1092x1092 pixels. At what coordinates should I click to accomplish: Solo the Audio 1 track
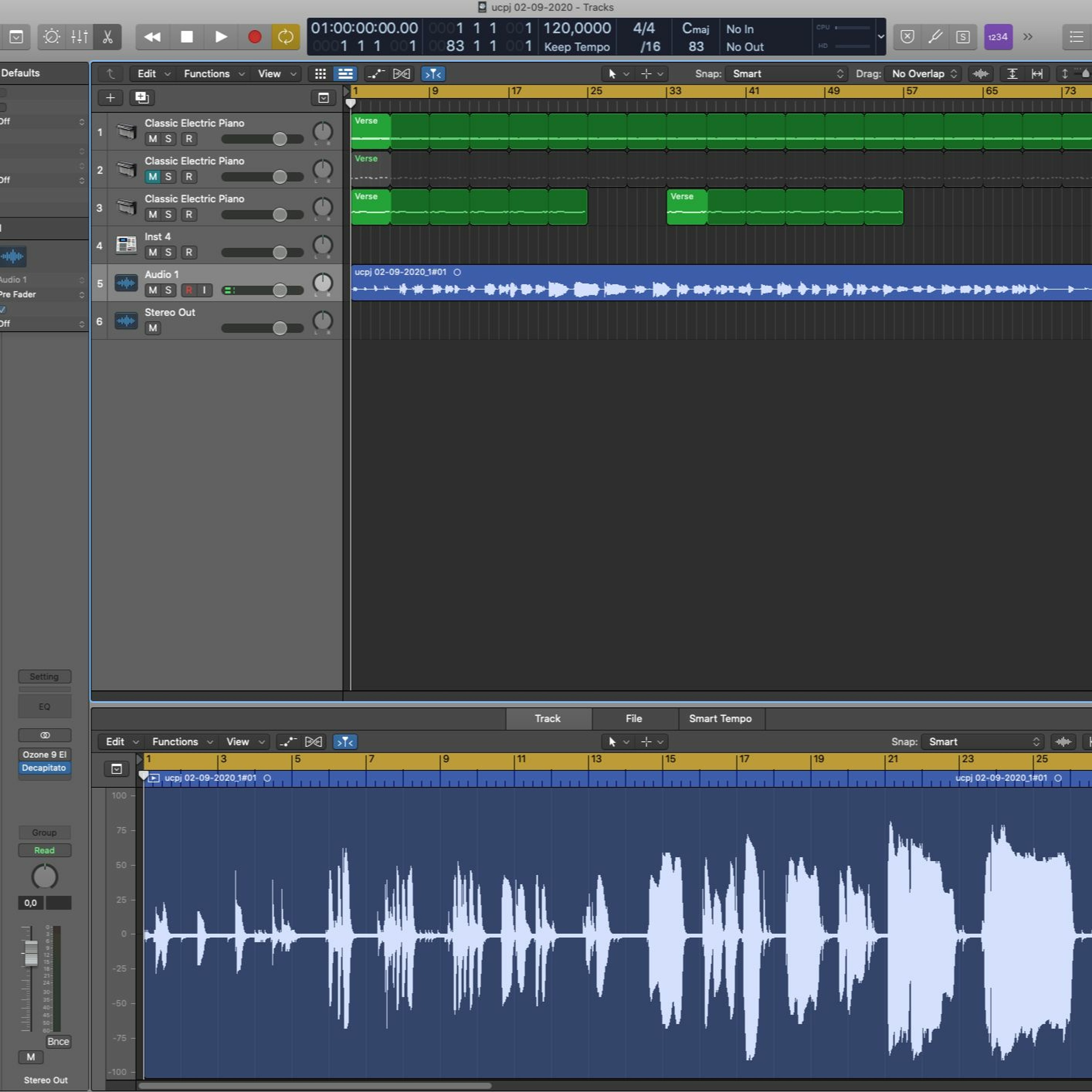(x=168, y=290)
